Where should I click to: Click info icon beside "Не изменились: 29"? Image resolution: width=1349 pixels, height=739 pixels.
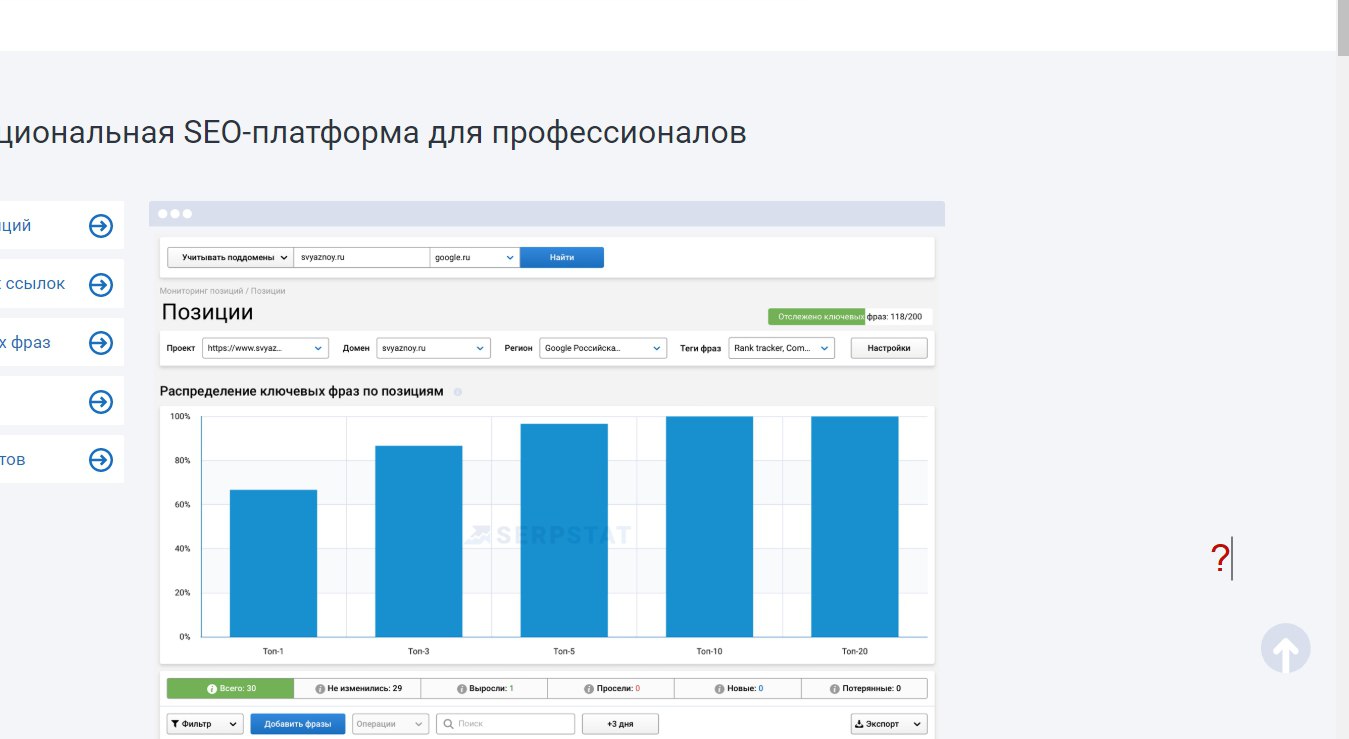(x=320, y=689)
